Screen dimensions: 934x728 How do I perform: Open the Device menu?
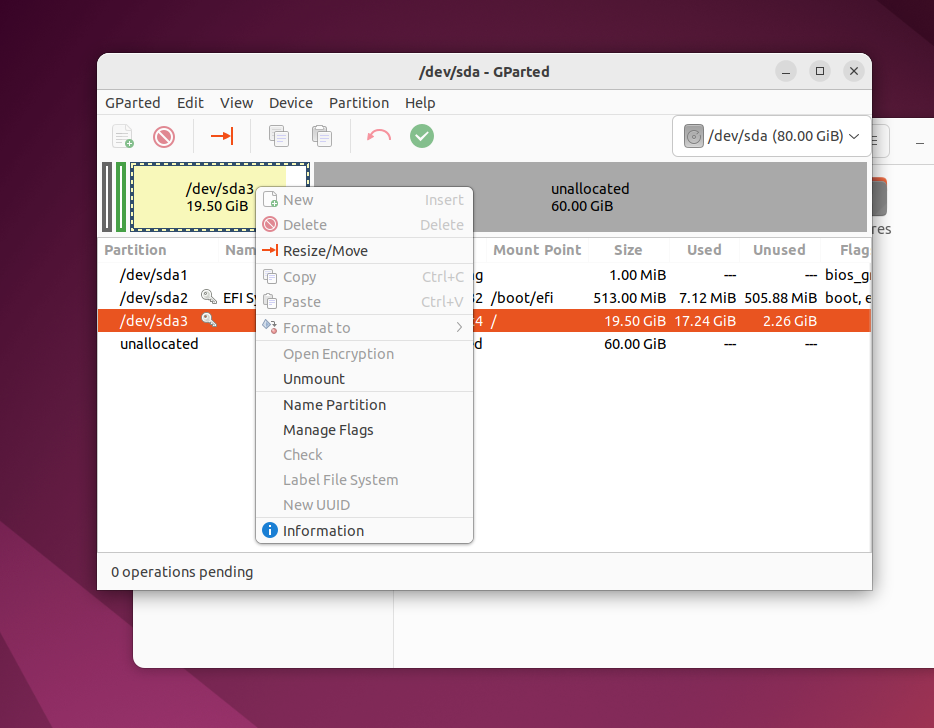[x=291, y=103]
